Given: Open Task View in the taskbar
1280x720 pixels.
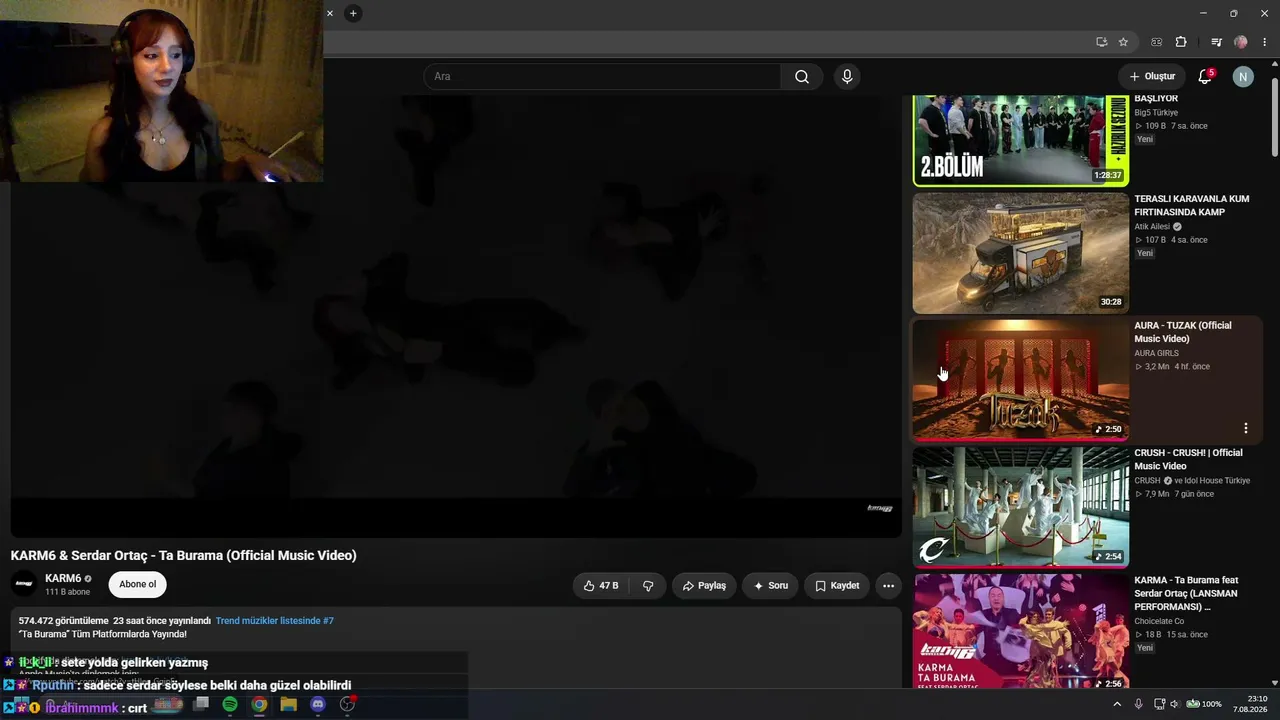Looking at the screenshot, I should point(201,705).
